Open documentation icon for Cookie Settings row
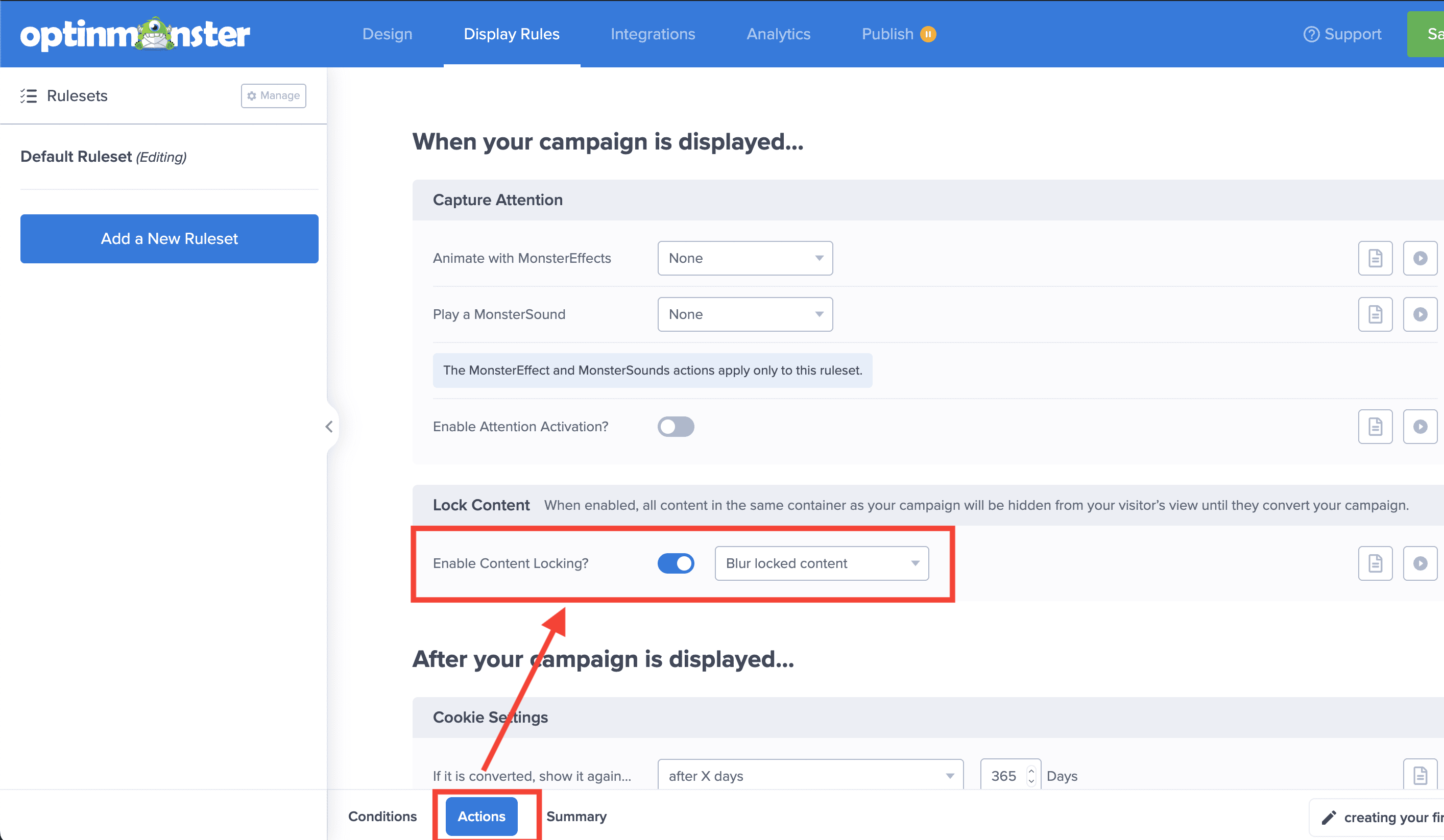The image size is (1444, 840). point(1419,775)
